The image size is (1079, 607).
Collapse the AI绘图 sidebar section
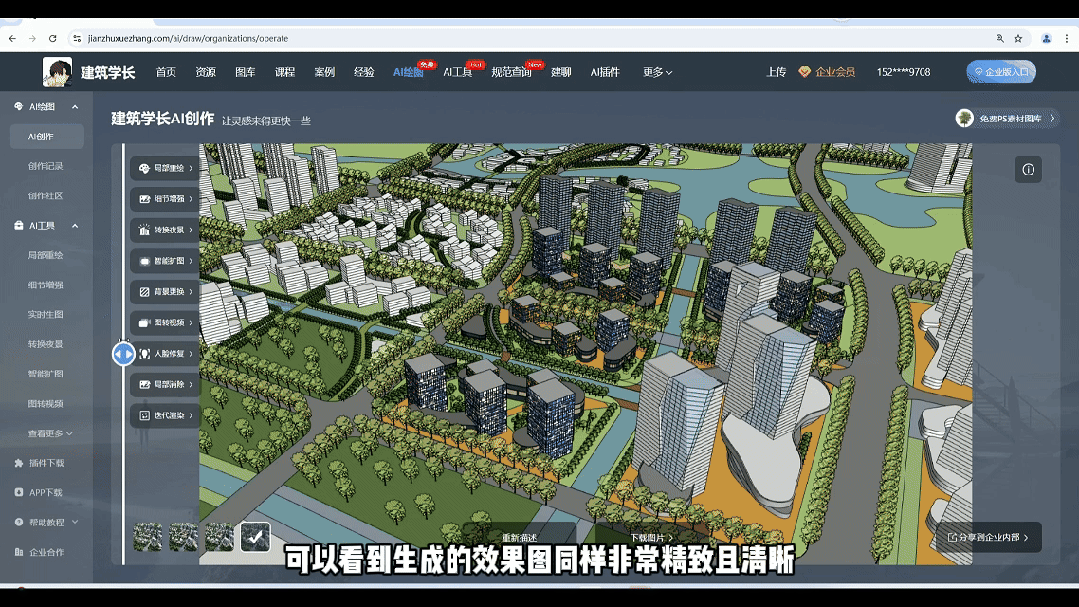[x=46, y=105]
